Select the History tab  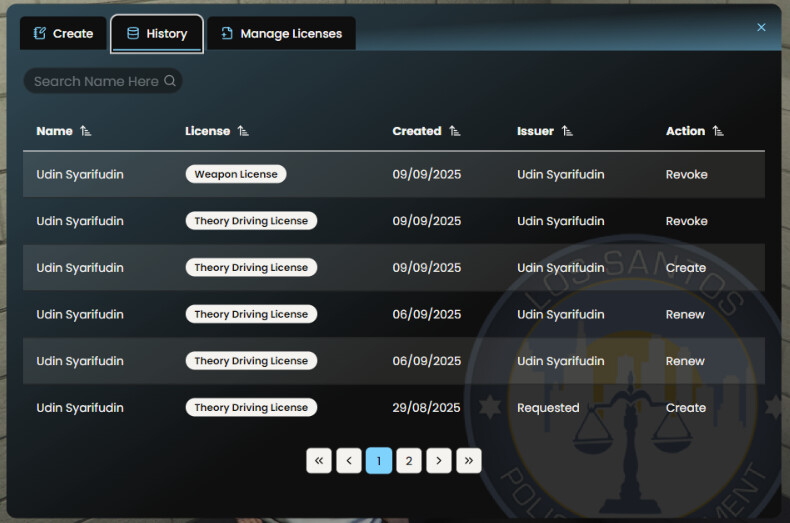157,33
